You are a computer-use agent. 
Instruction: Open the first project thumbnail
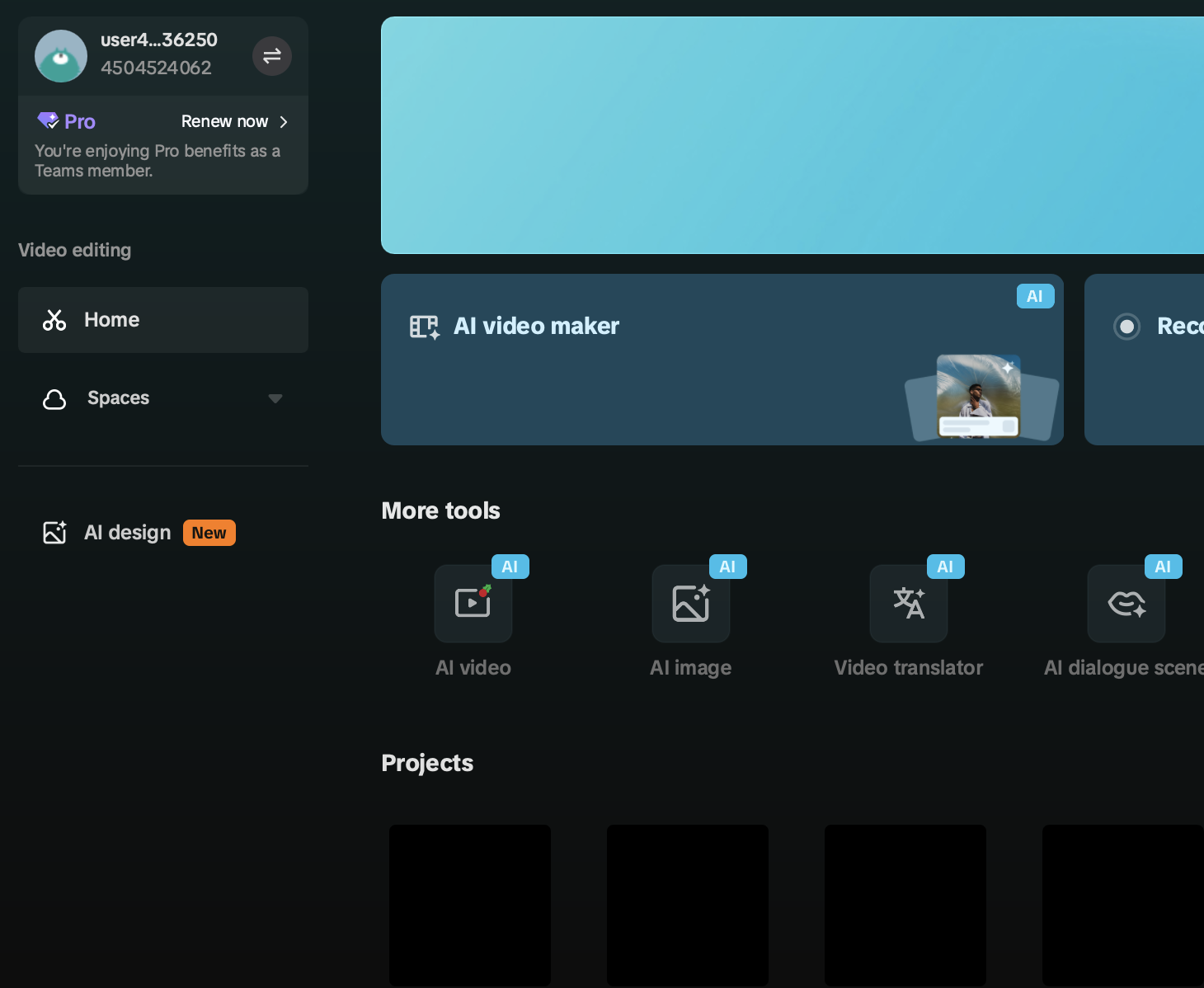coord(470,904)
